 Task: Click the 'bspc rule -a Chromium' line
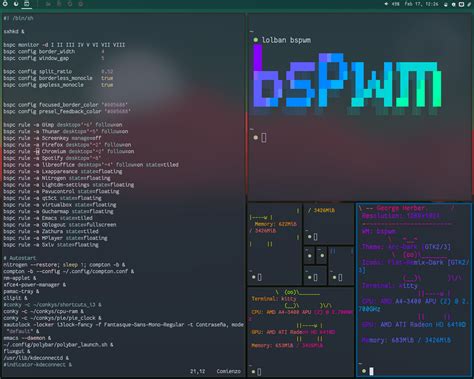(x=69, y=151)
